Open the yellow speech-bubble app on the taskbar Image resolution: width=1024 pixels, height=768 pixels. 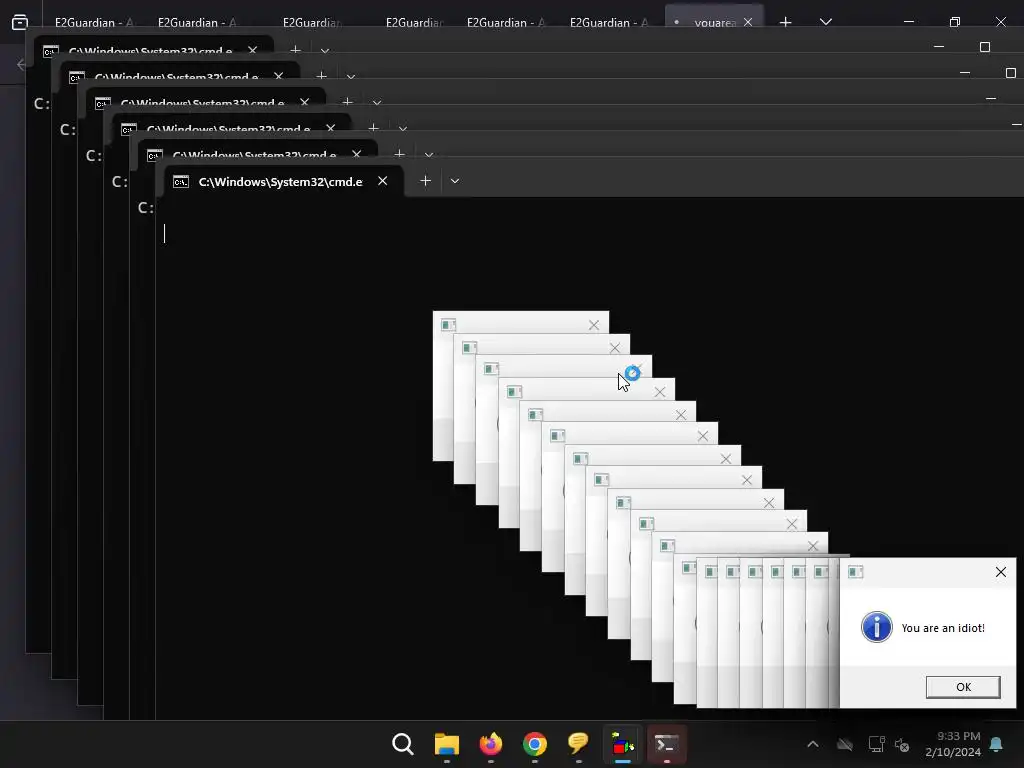578,744
